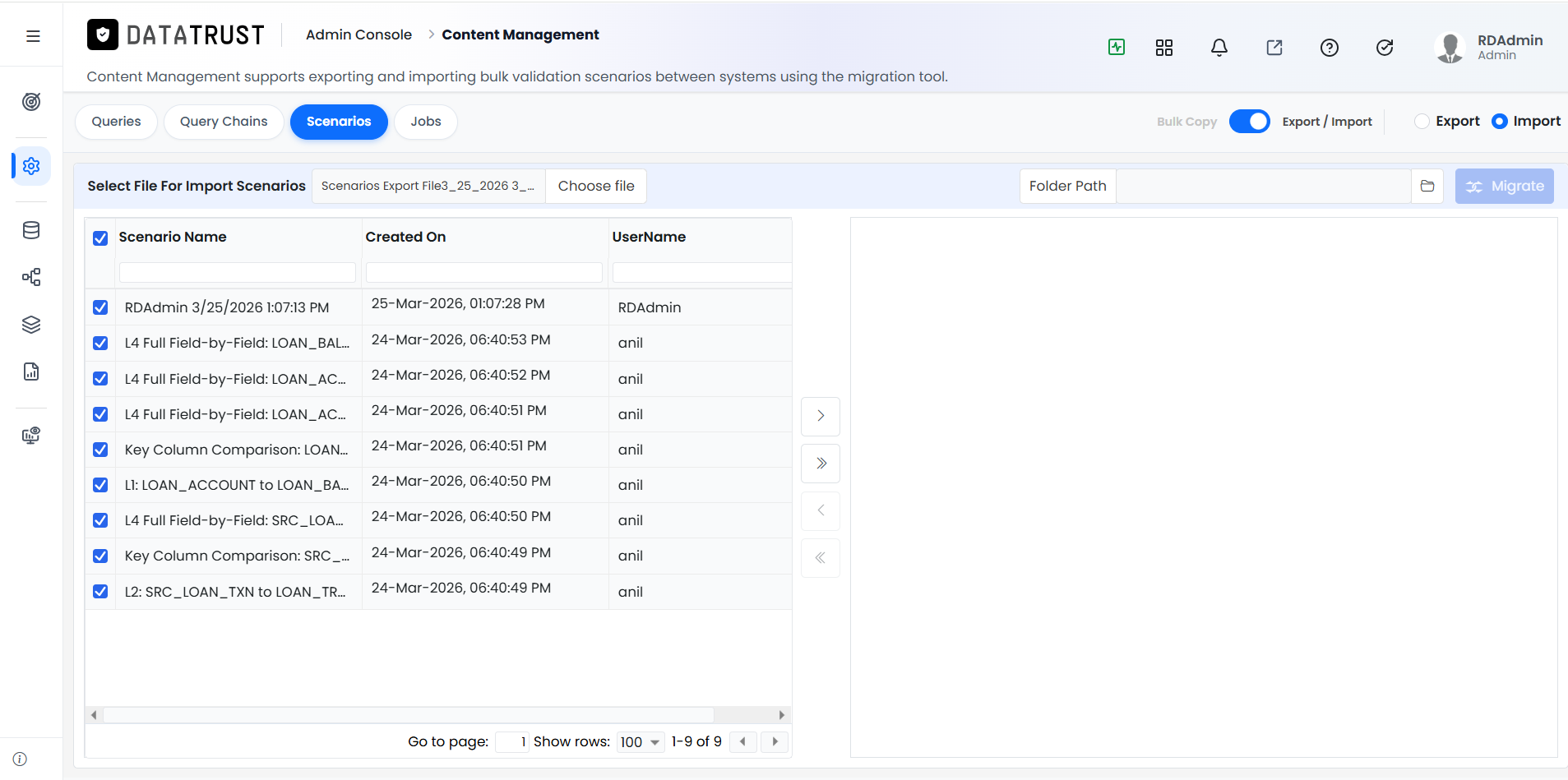Browse folder path with folder icon
Image resolution: width=1568 pixels, height=780 pixels.
(1427, 186)
